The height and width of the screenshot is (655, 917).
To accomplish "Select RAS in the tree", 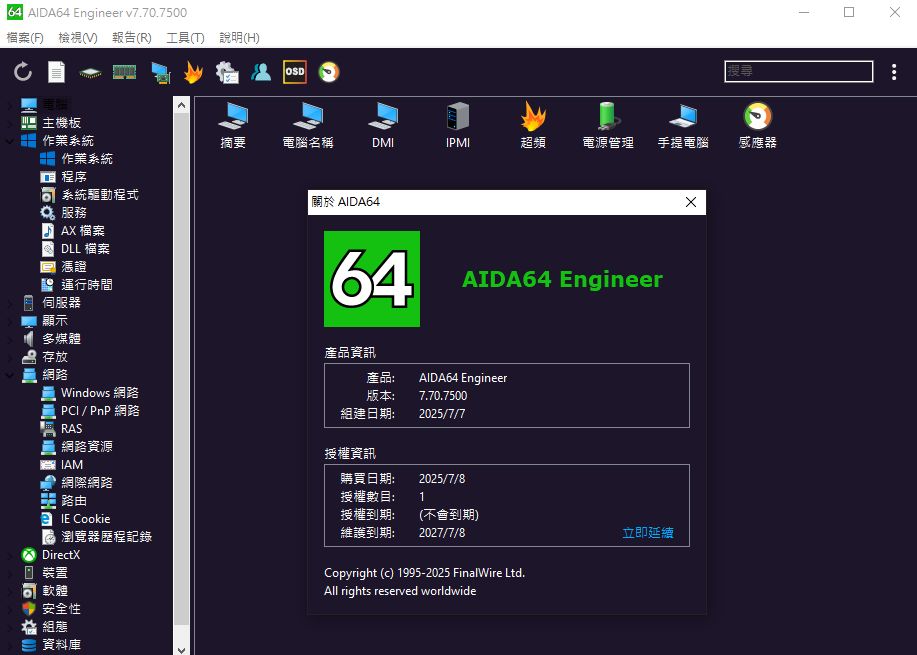I will point(71,429).
